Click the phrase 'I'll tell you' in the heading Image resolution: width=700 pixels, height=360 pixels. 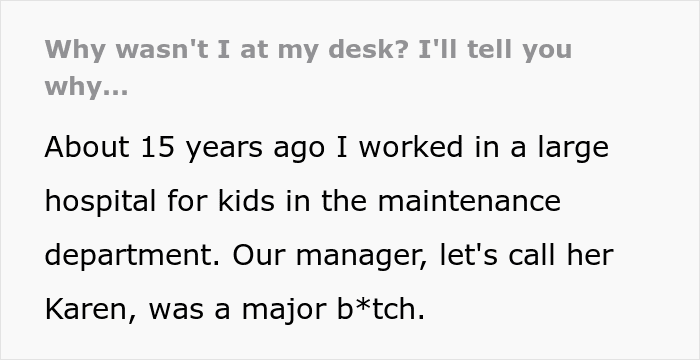(x=495, y=50)
